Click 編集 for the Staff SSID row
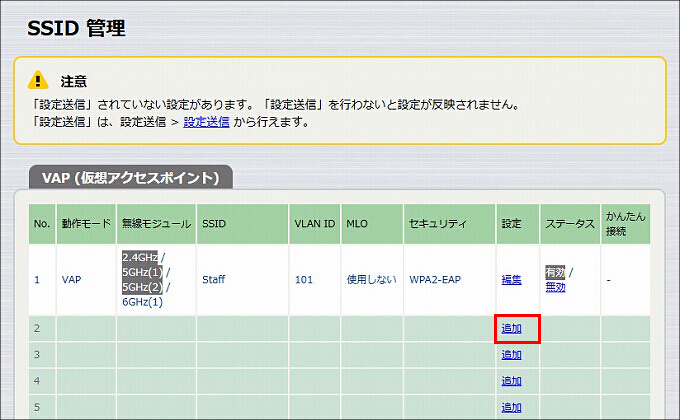 click(511, 280)
